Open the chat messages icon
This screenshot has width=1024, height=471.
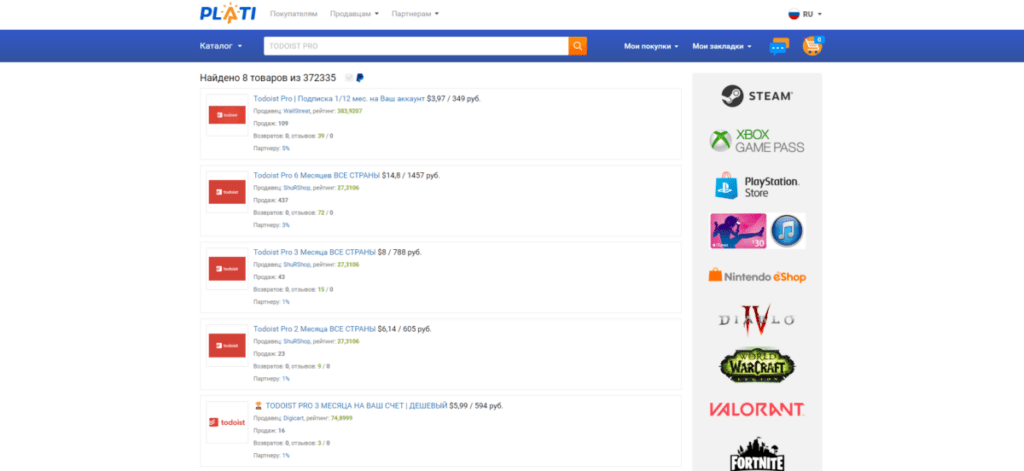point(779,46)
